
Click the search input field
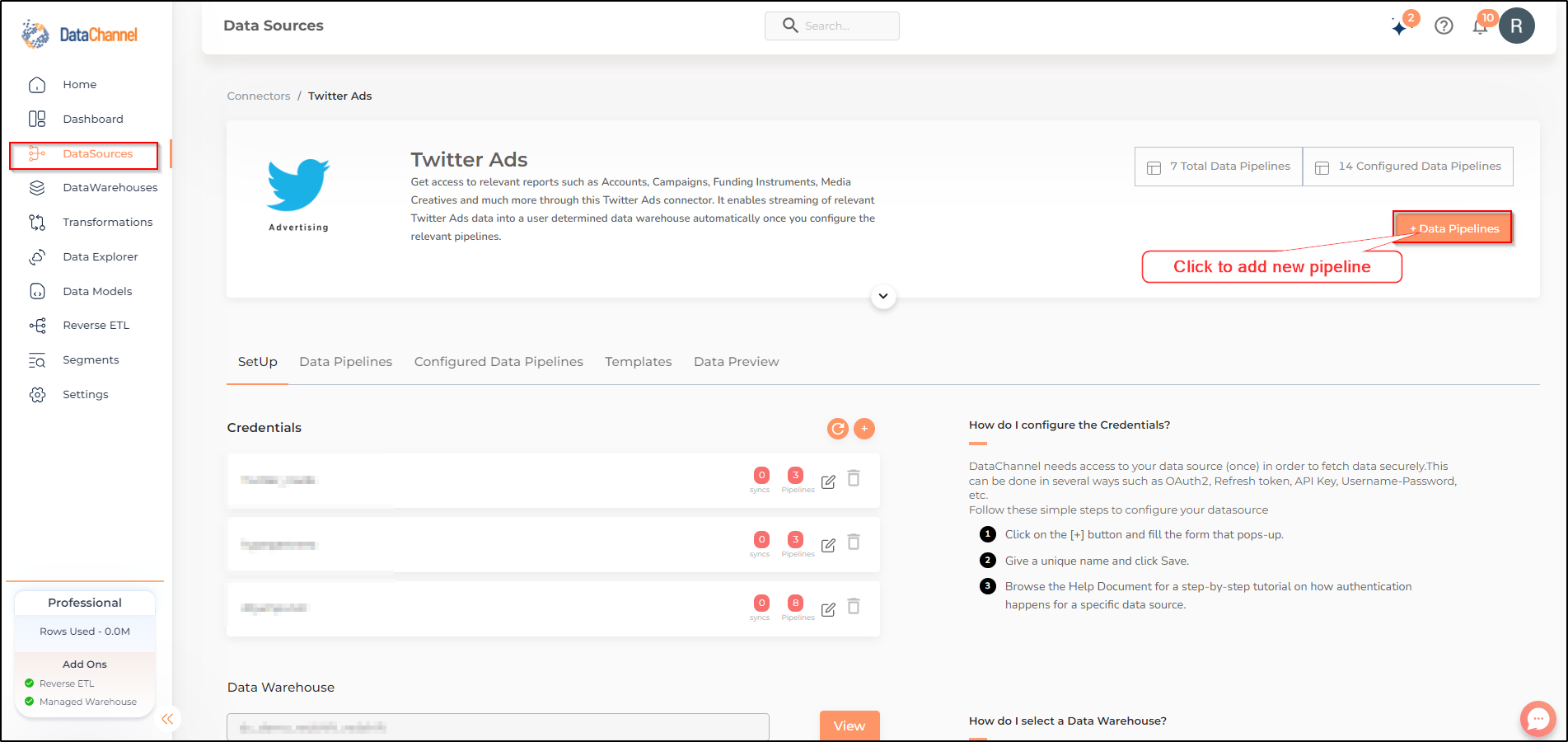[x=832, y=26]
